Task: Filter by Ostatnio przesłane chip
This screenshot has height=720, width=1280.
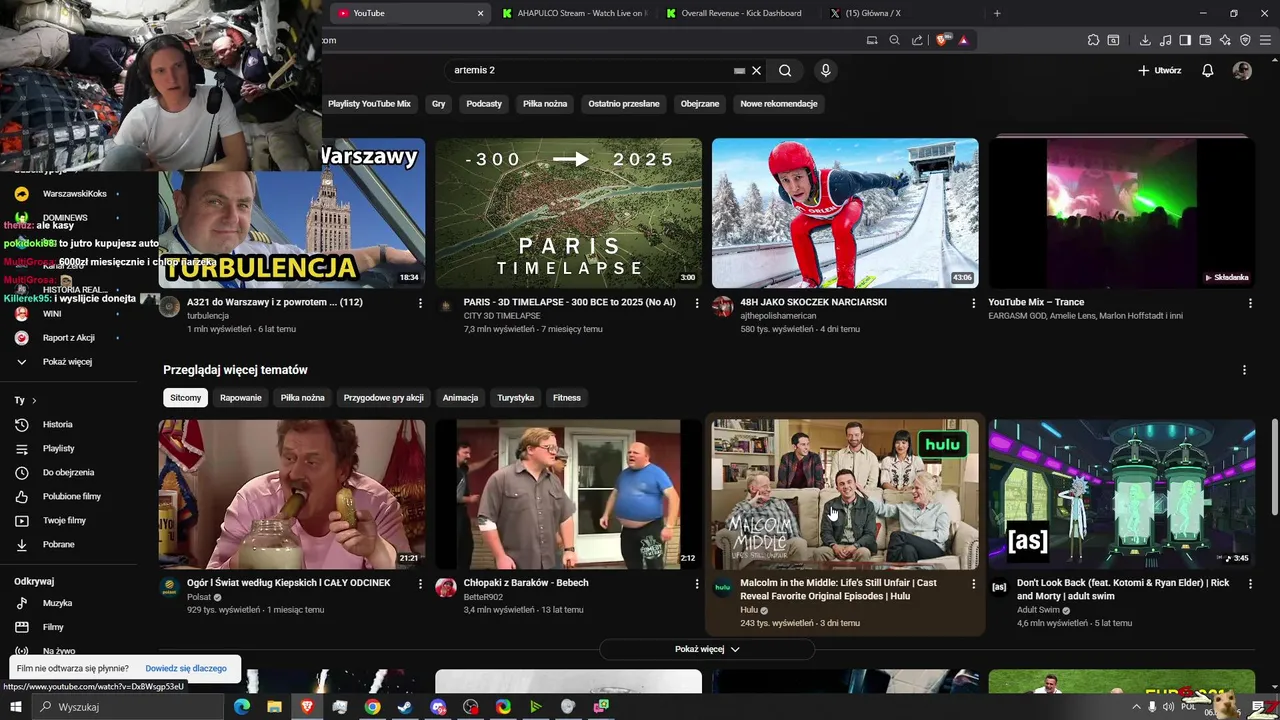Action: pyautogui.click(x=624, y=104)
